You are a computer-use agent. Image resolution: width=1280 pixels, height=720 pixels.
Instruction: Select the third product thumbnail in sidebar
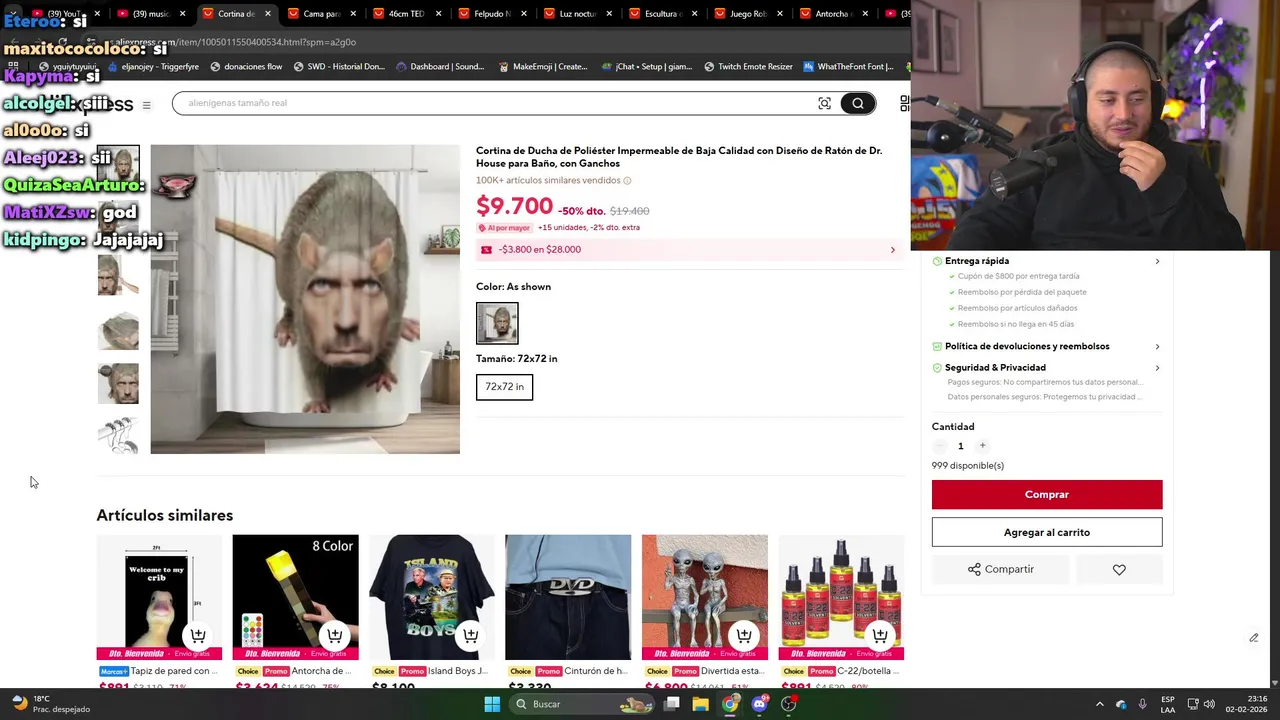(118, 274)
